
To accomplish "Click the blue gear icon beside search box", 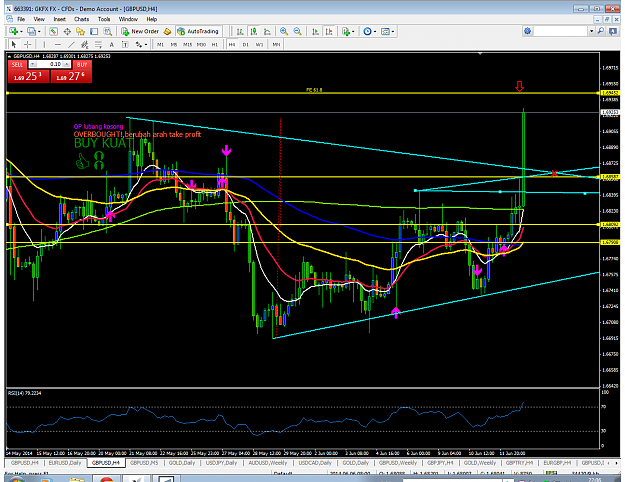I will [x=527, y=31].
